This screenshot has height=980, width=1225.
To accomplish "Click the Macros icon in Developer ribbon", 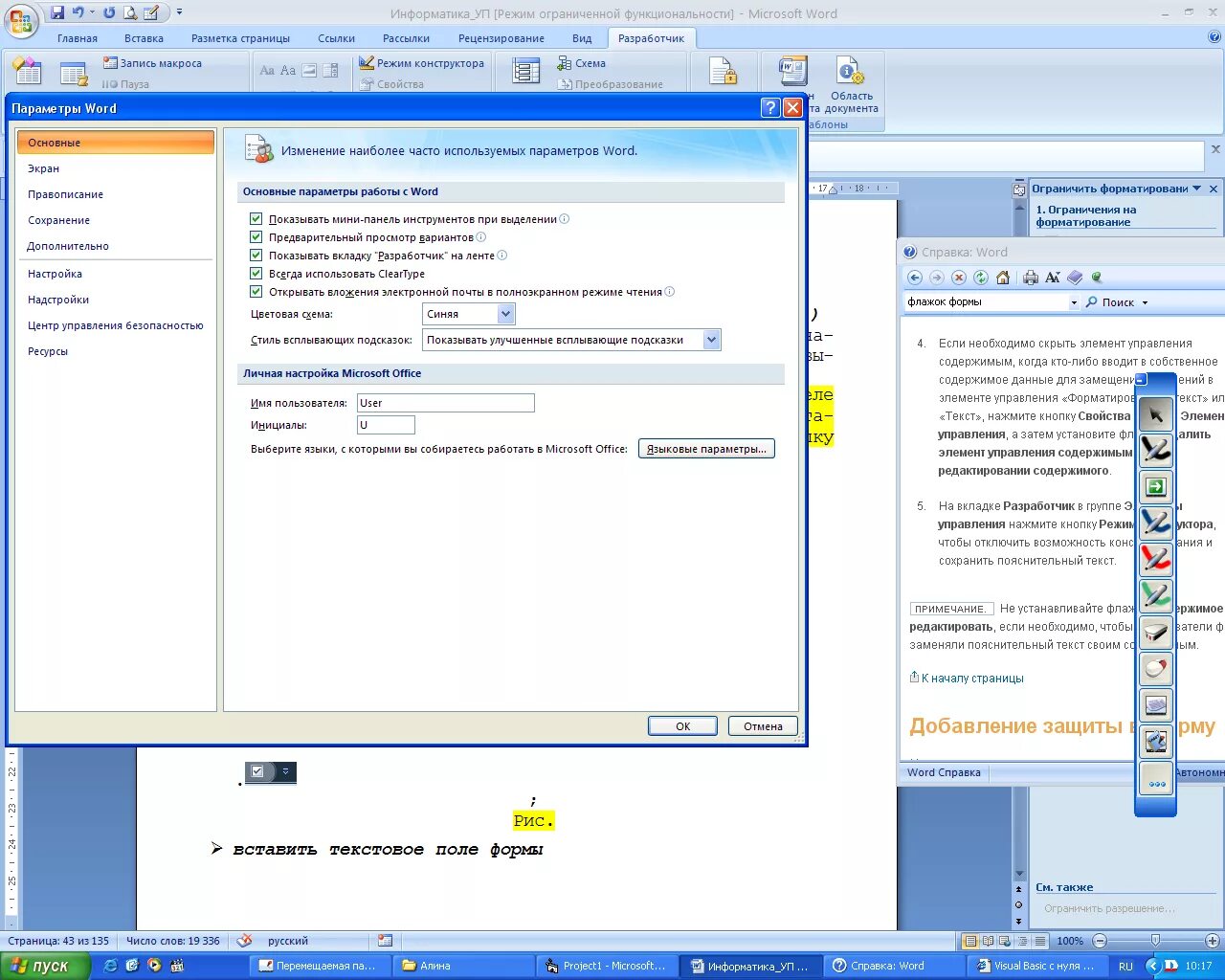I will (74, 73).
